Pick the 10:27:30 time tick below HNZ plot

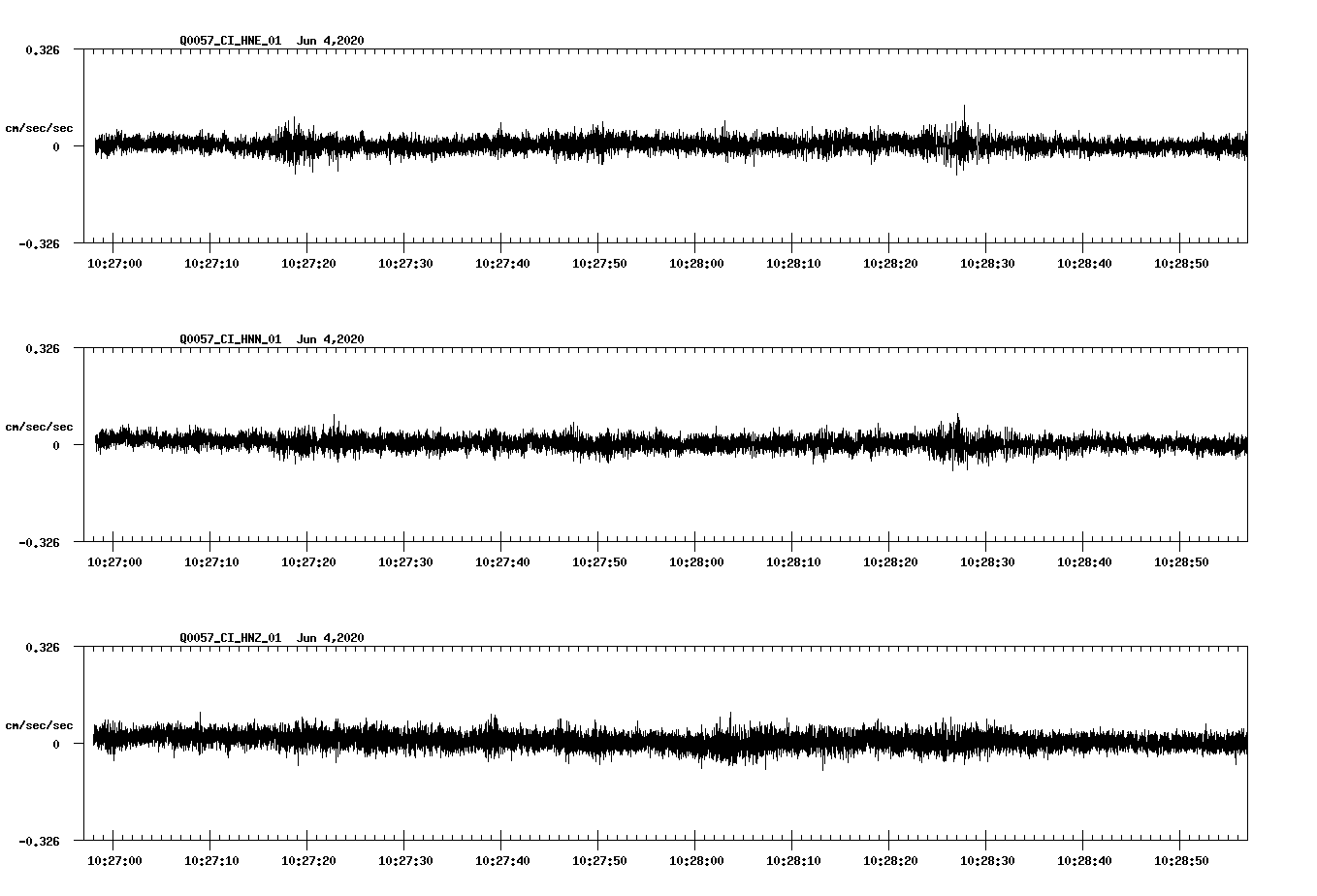(x=405, y=860)
